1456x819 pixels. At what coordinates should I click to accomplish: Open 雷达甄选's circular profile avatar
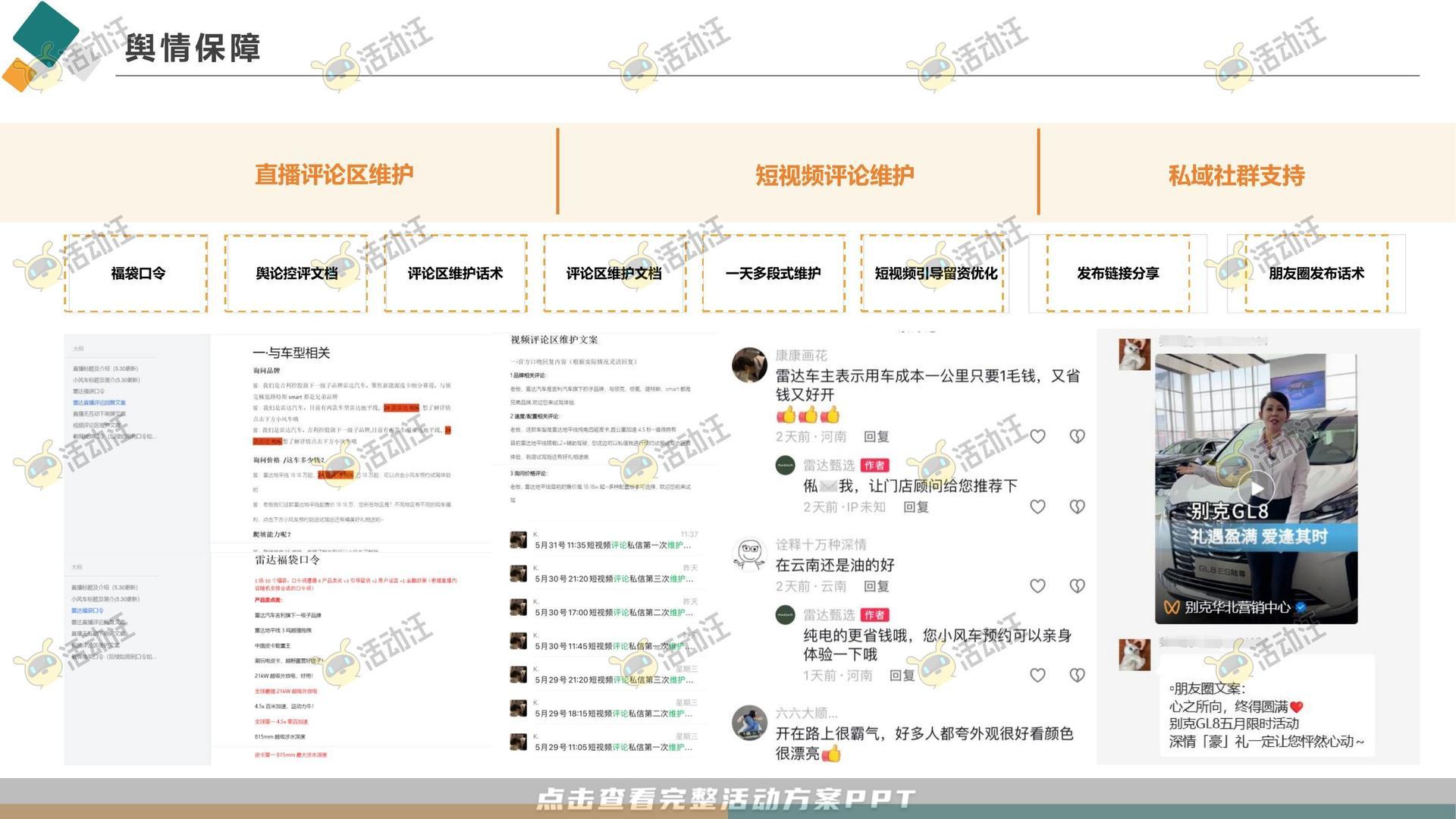point(786,466)
